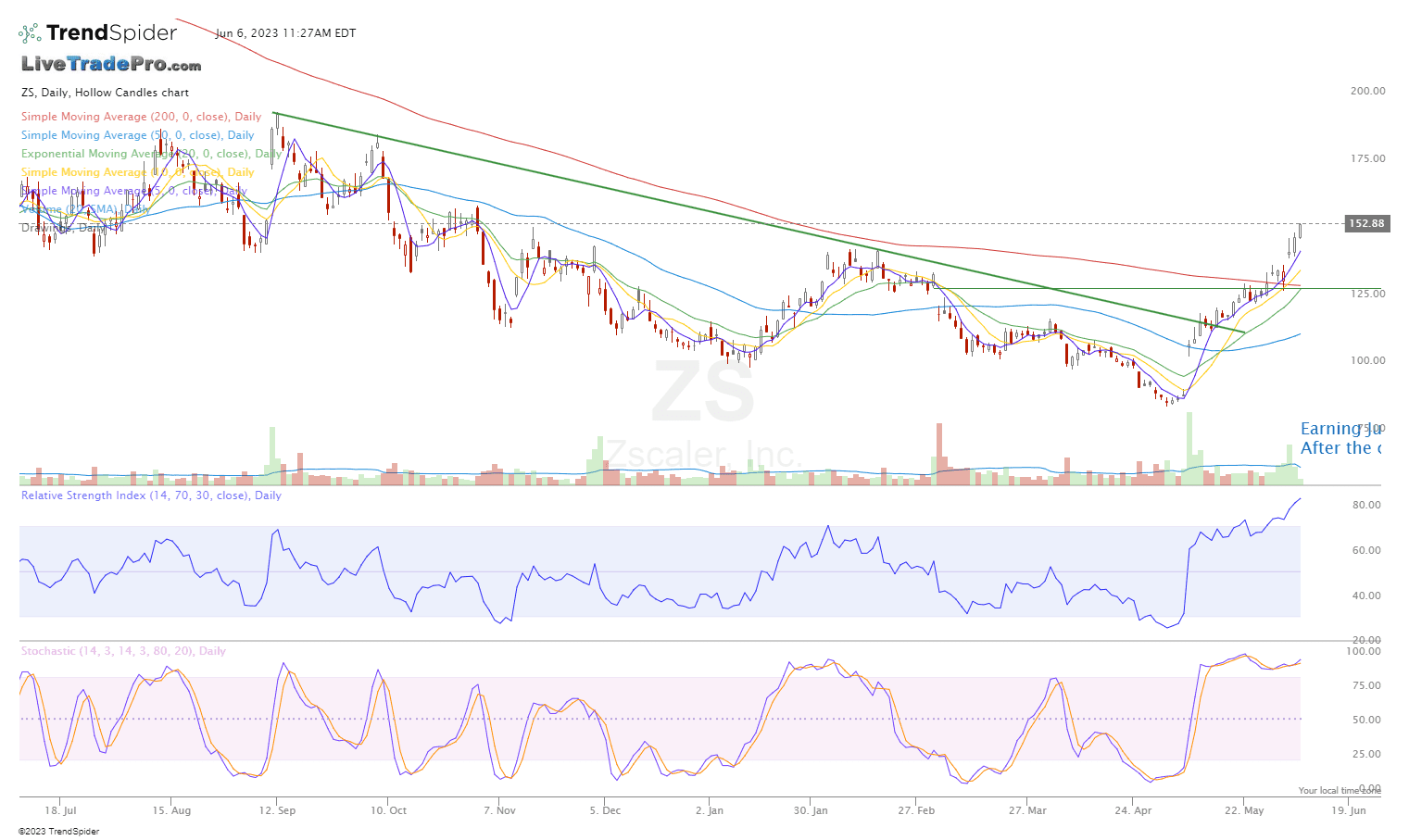
Task: Select the '22. May' date axis label
Action: tap(1245, 809)
